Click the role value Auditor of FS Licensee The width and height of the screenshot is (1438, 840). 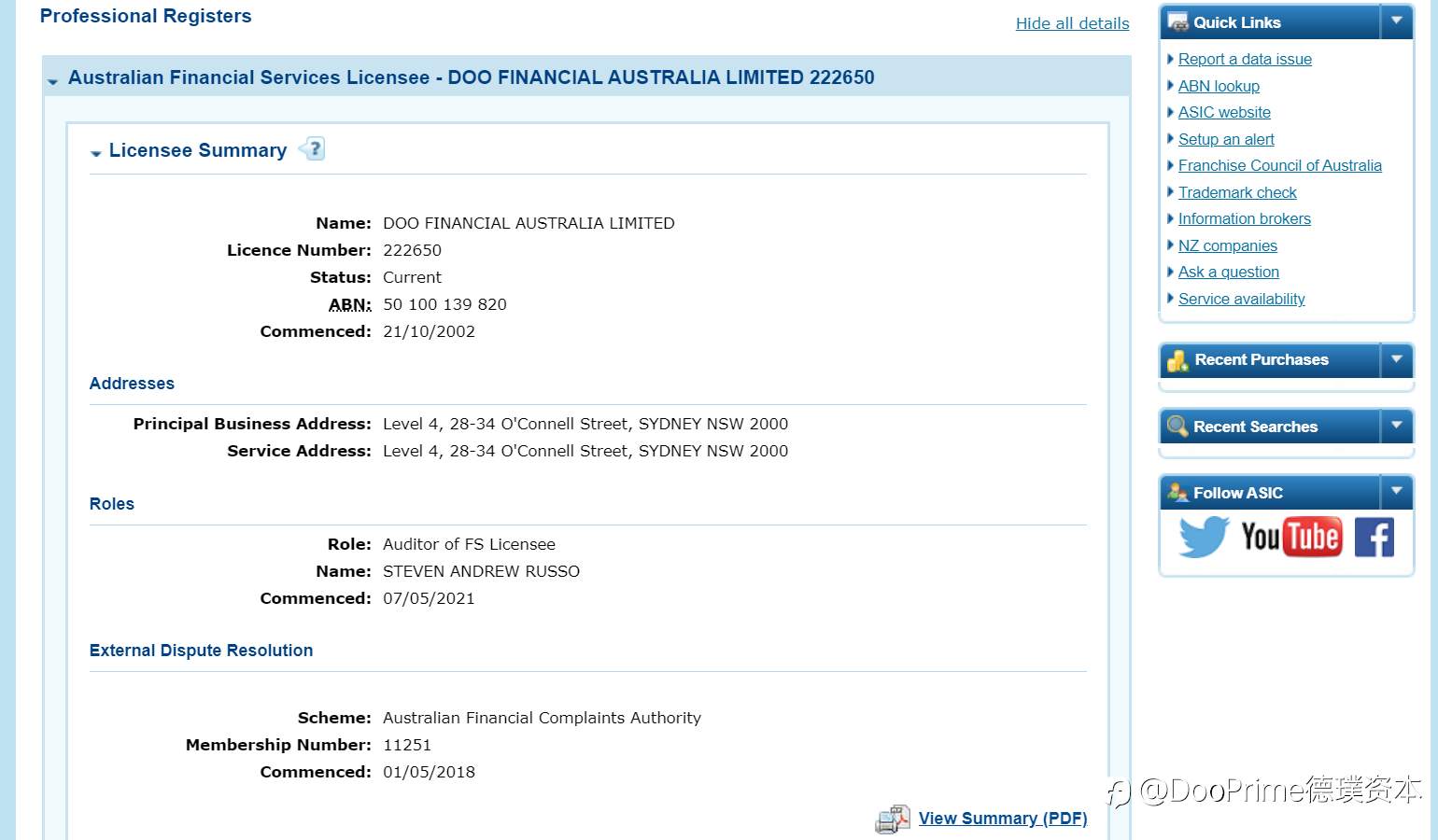[x=469, y=544]
